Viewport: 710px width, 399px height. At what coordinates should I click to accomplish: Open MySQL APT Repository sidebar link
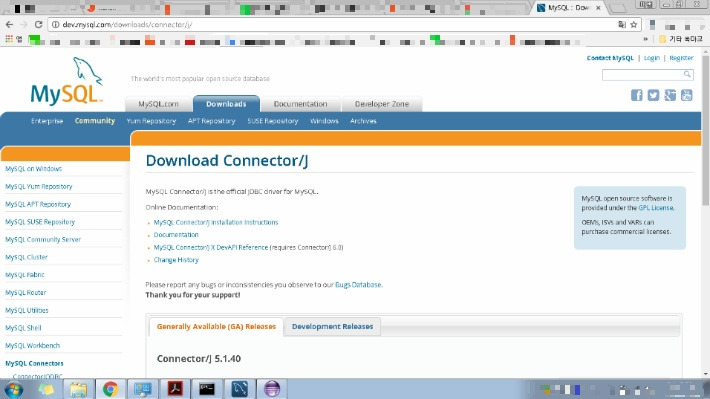38,204
